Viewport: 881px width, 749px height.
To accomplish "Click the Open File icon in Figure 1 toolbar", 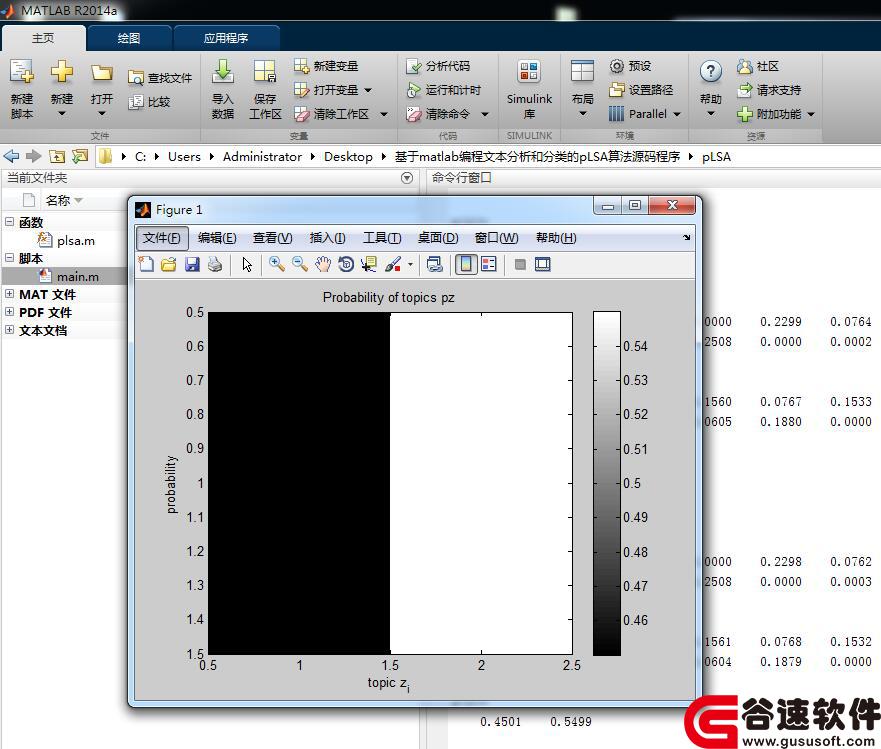I will click(x=169, y=264).
